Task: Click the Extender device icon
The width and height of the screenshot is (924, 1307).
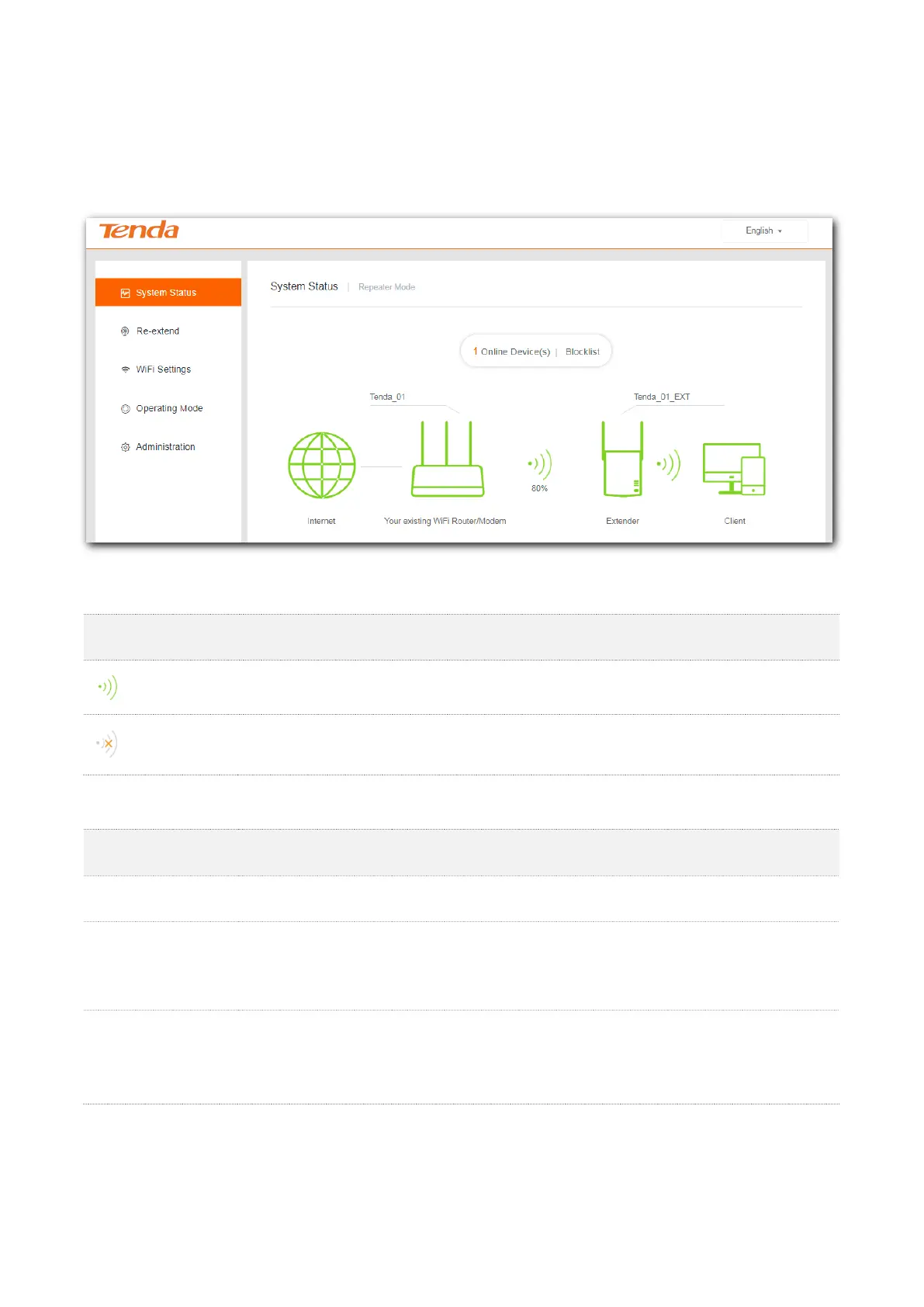Action: coord(622,459)
